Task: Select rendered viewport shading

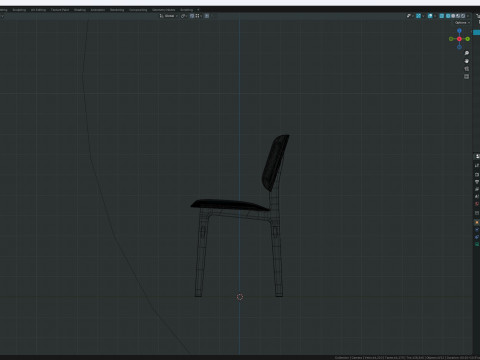Action: [463, 16]
